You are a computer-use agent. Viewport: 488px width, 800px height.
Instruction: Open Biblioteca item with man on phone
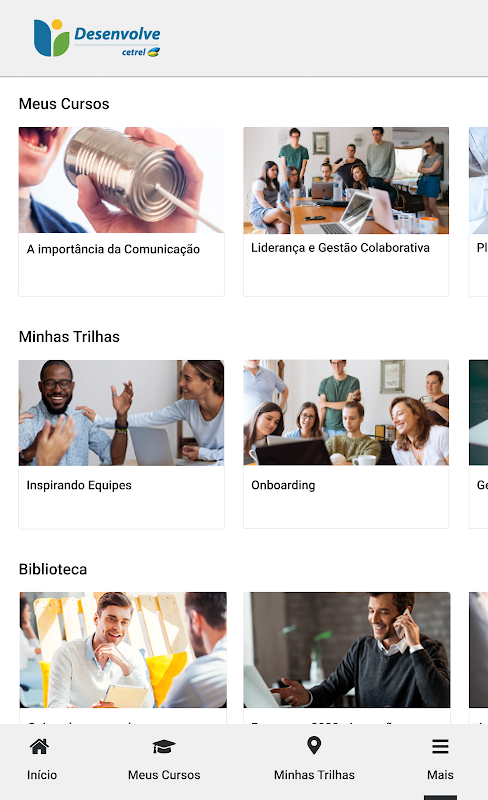(x=347, y=649)
